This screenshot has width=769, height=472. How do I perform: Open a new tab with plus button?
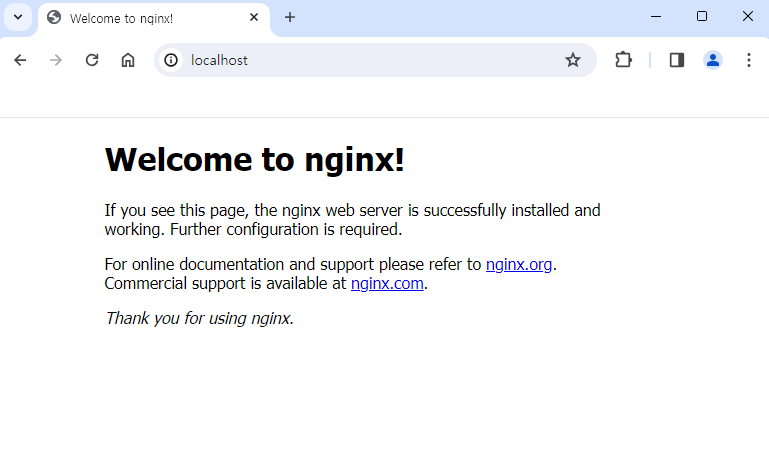point(290,18)
